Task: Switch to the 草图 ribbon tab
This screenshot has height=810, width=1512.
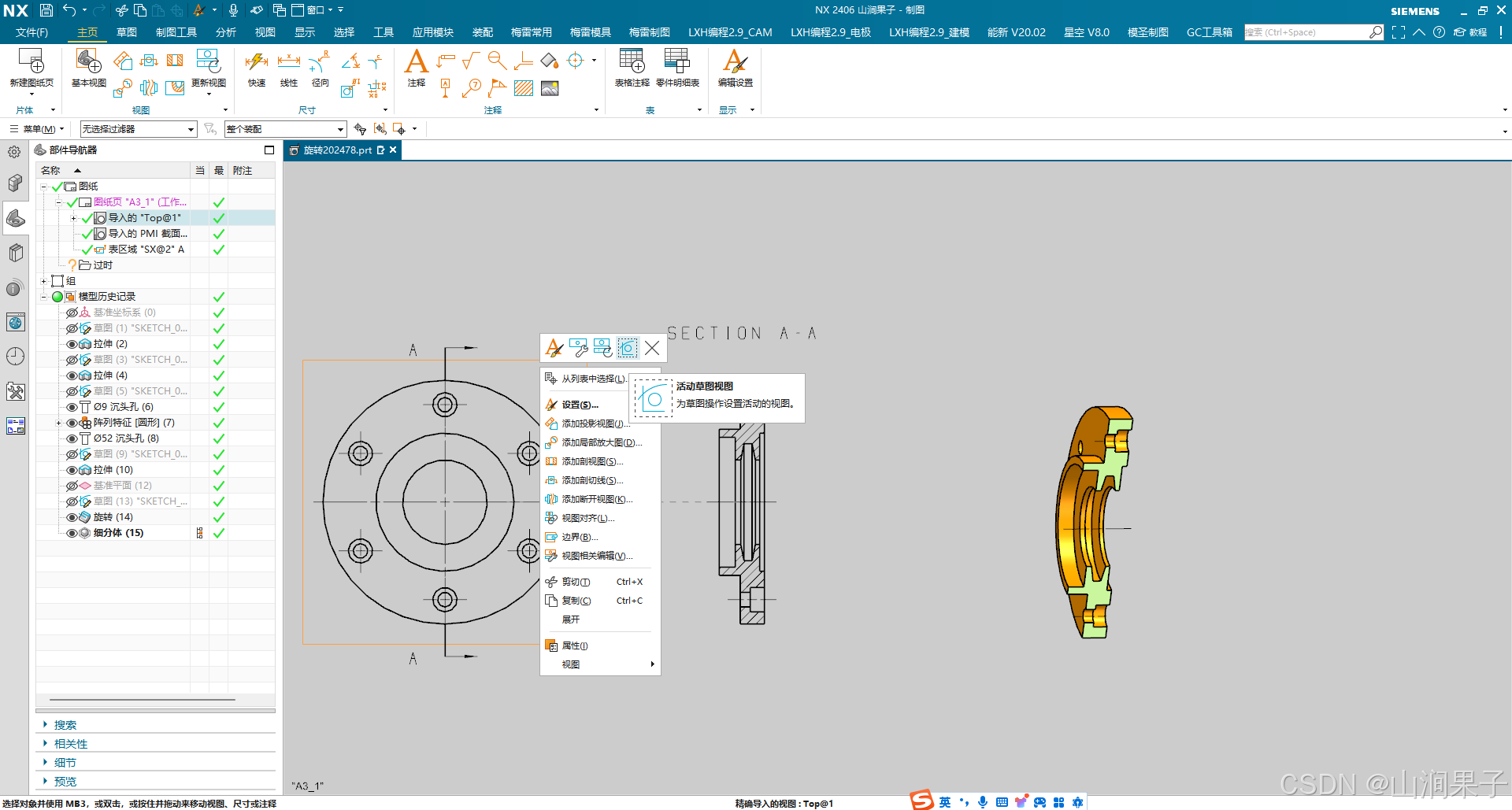Action: click(127, 32)
